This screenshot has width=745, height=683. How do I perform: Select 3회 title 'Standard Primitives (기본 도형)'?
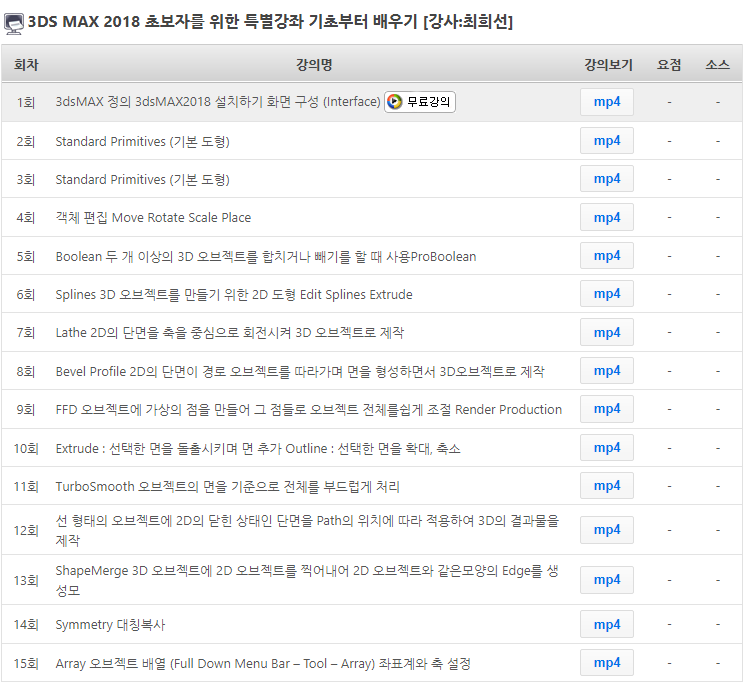143,180
